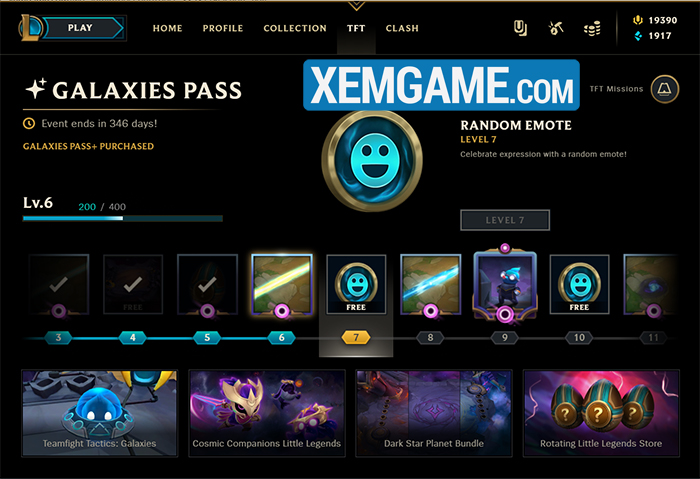Select the level 9 Little Legend reward

pos(505,281)
